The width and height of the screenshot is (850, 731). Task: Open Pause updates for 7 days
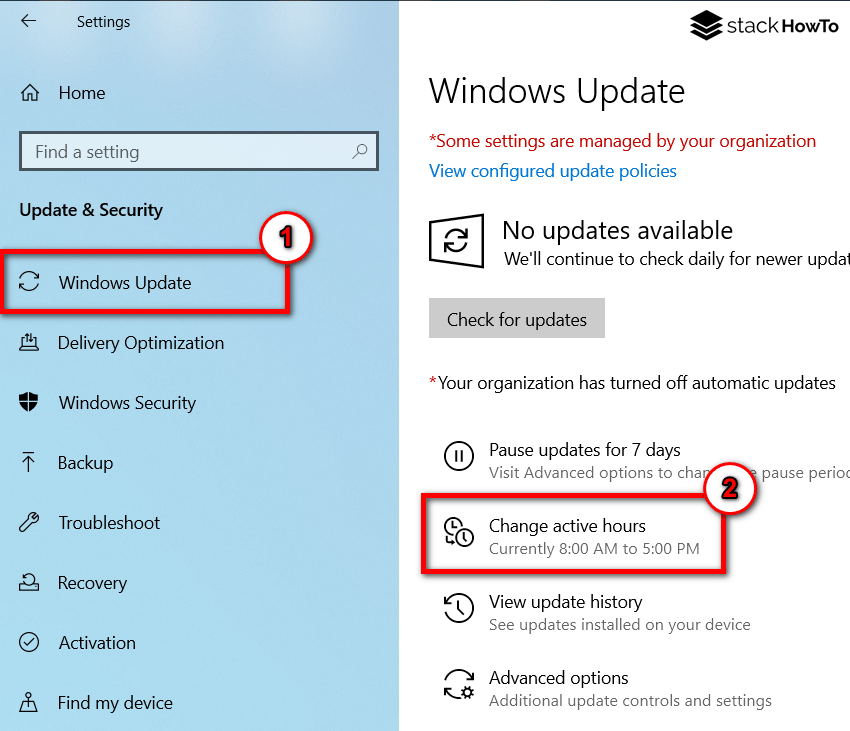[584, 450]
